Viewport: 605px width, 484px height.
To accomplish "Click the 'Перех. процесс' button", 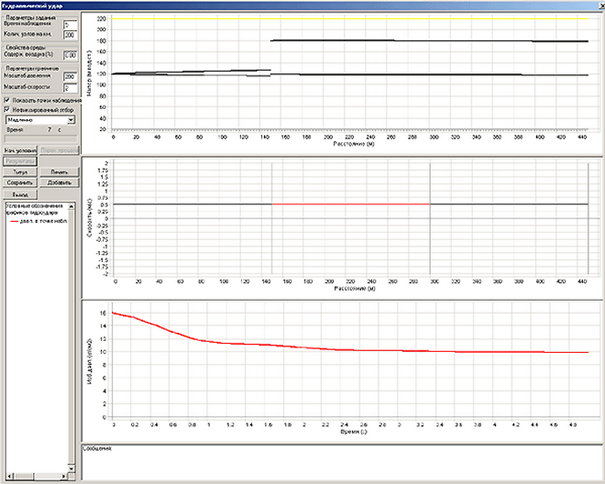I will [59, 149].
